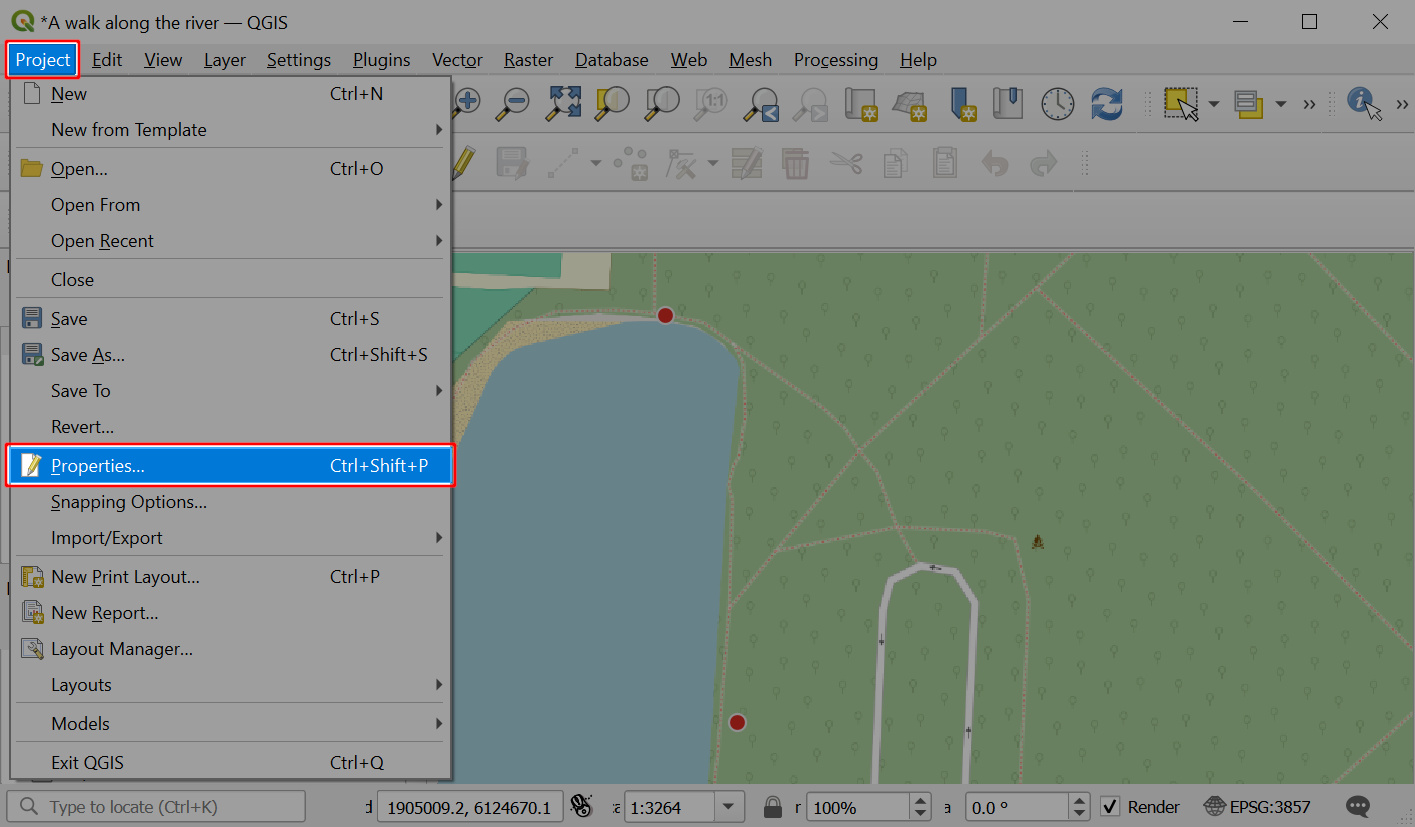Expand the Models submenu
This screenshot has height=827, width=1415.
click(x=231, y=724)
